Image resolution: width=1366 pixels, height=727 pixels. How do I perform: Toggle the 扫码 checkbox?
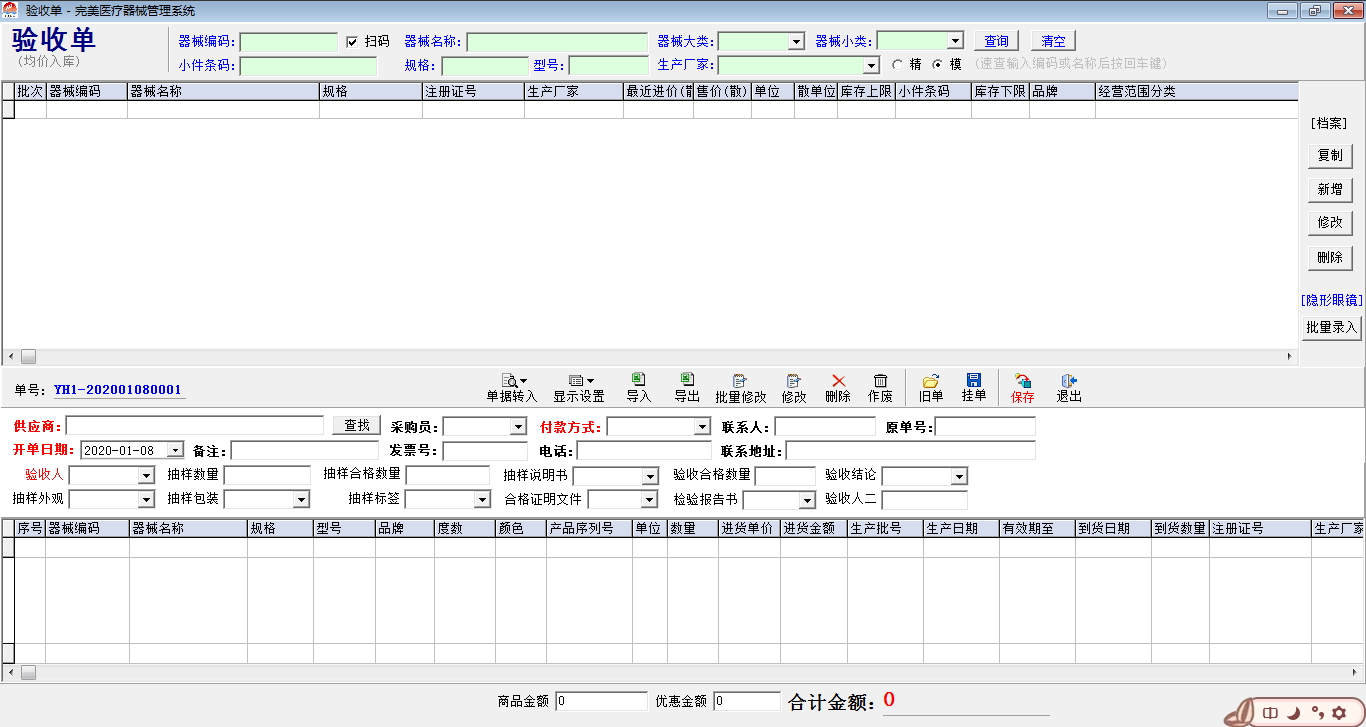(352, 42)
